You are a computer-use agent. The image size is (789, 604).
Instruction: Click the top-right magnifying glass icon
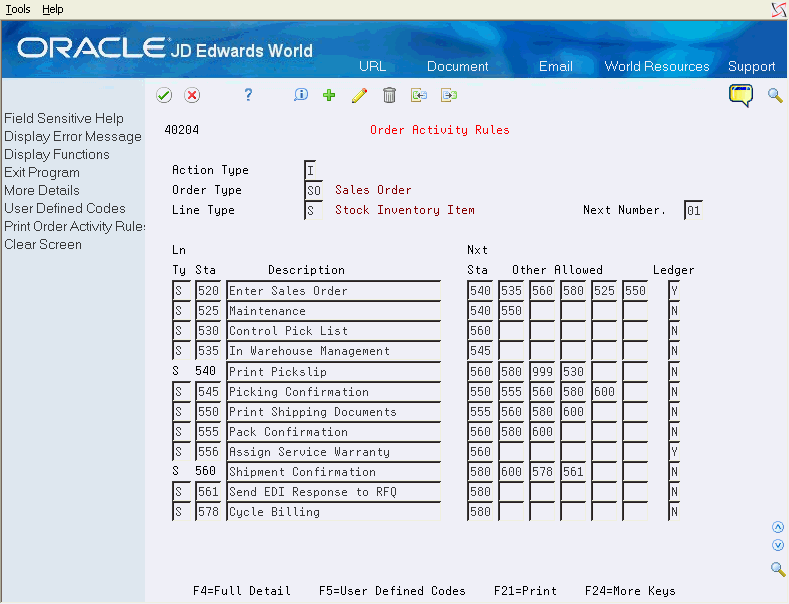[x=775, y=95]
